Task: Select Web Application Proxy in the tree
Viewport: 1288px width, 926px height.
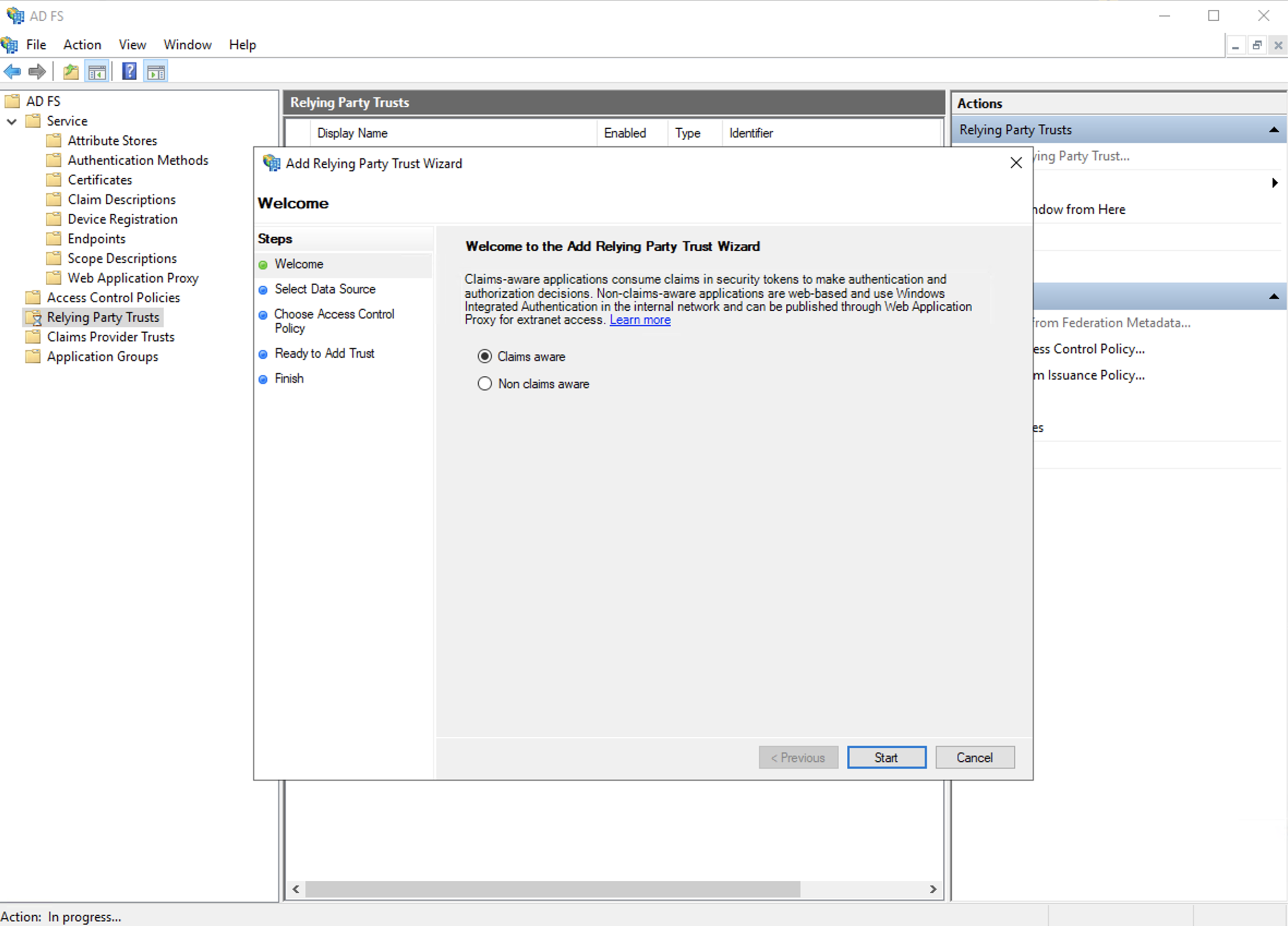Action: pyautogui.click(x=133, y=278)
